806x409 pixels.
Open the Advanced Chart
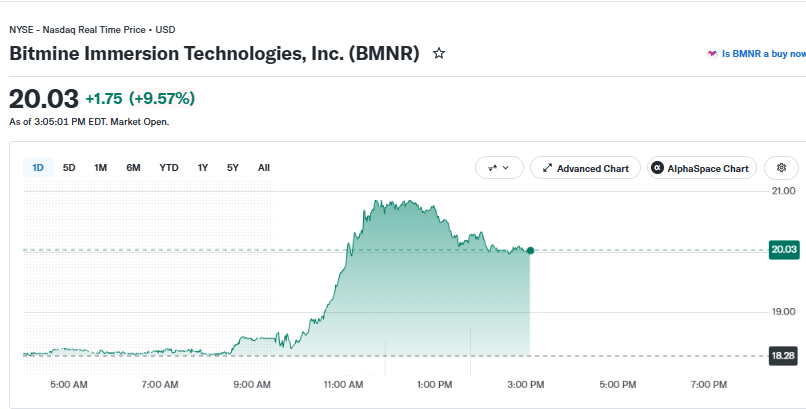coord(585,168)
